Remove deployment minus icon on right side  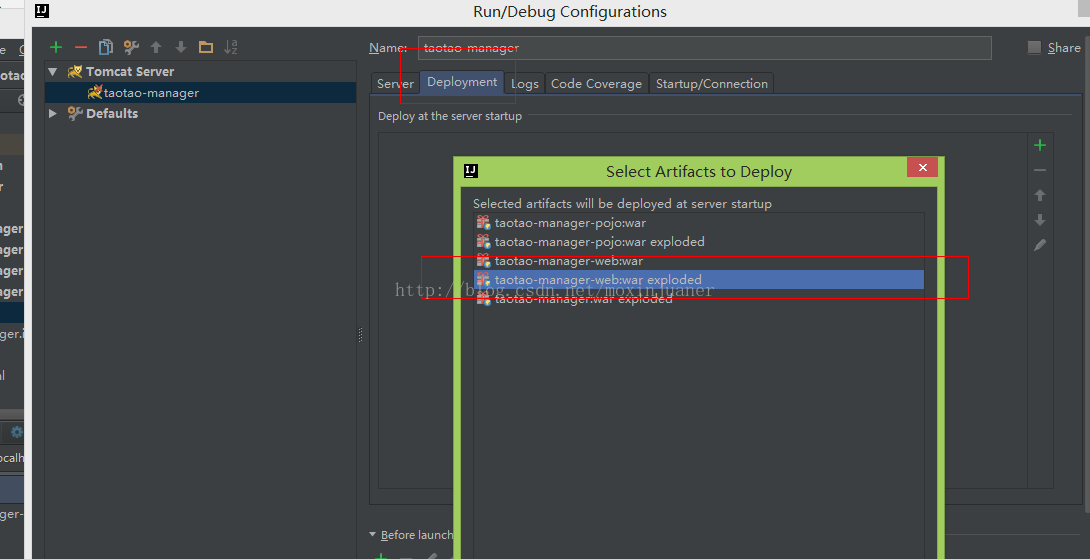[x=1040, y=170]
